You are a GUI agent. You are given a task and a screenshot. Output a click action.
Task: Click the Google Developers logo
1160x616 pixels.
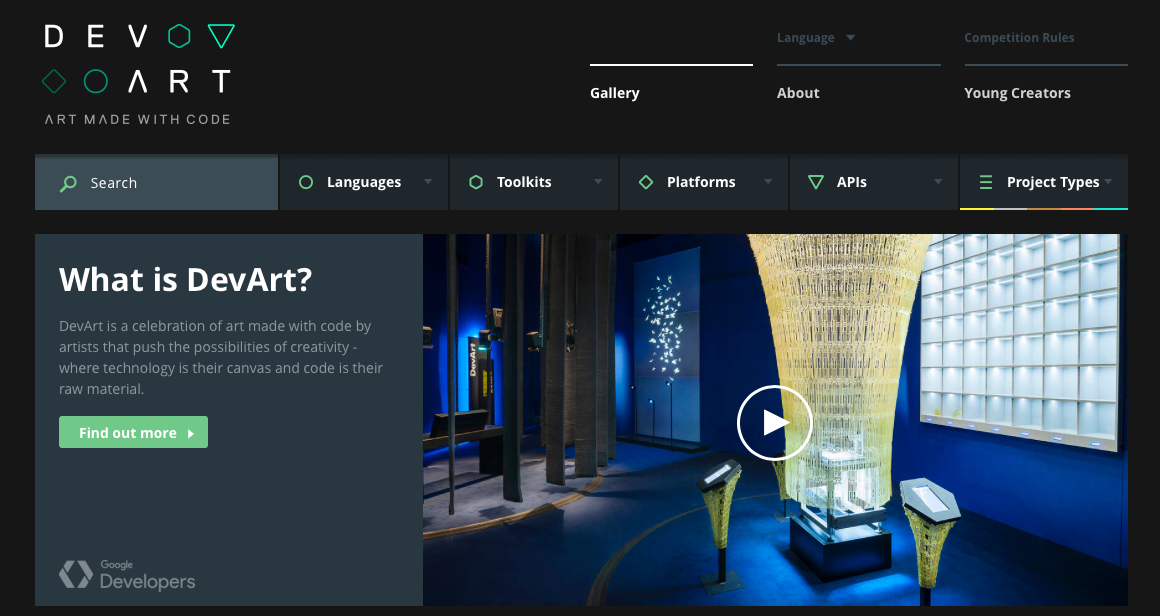[126, 575]
